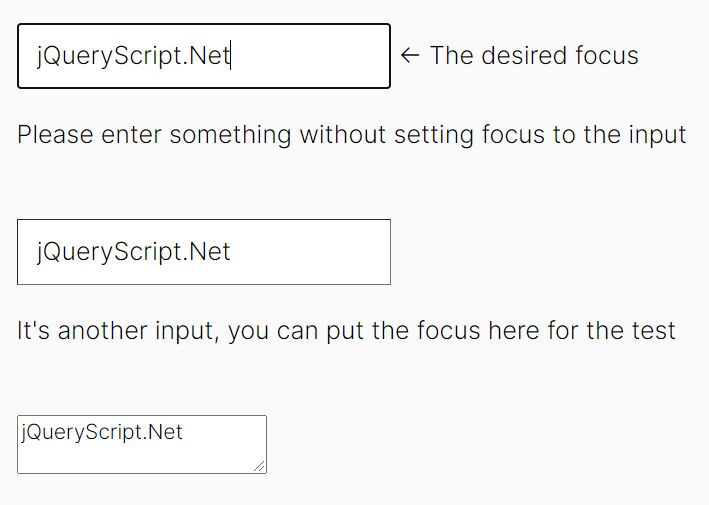Click "The desired focus" label

(x=534, y=56)
